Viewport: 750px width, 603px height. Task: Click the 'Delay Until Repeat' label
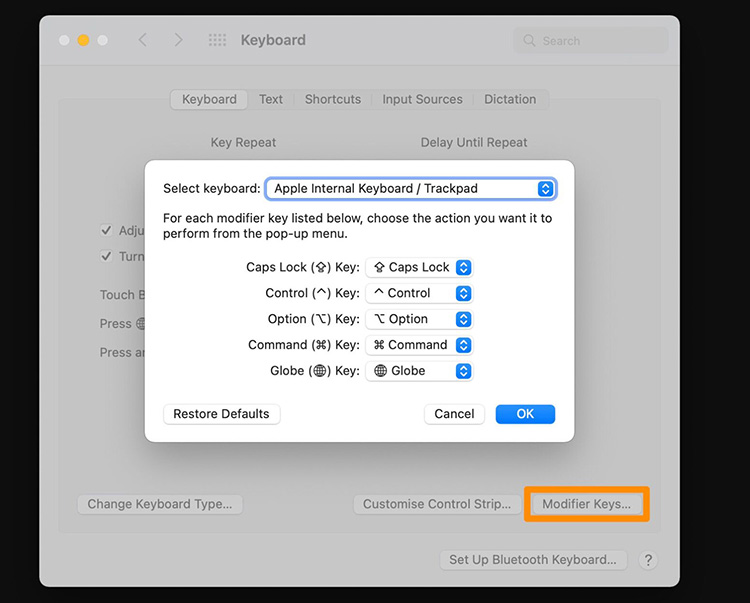tap(474, 143)
